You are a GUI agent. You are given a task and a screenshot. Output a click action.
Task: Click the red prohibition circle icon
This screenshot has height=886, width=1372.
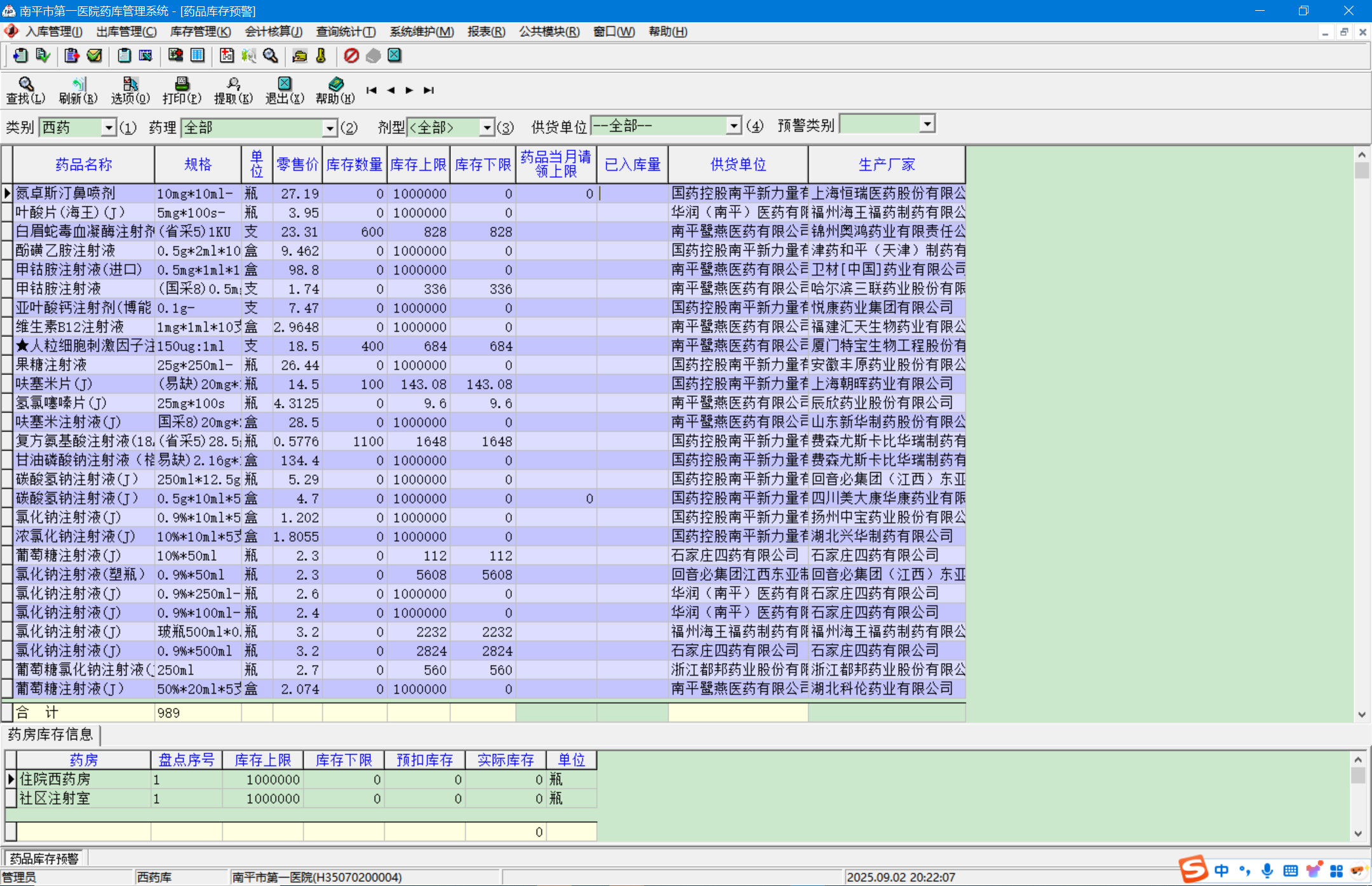tap(351, 56)
